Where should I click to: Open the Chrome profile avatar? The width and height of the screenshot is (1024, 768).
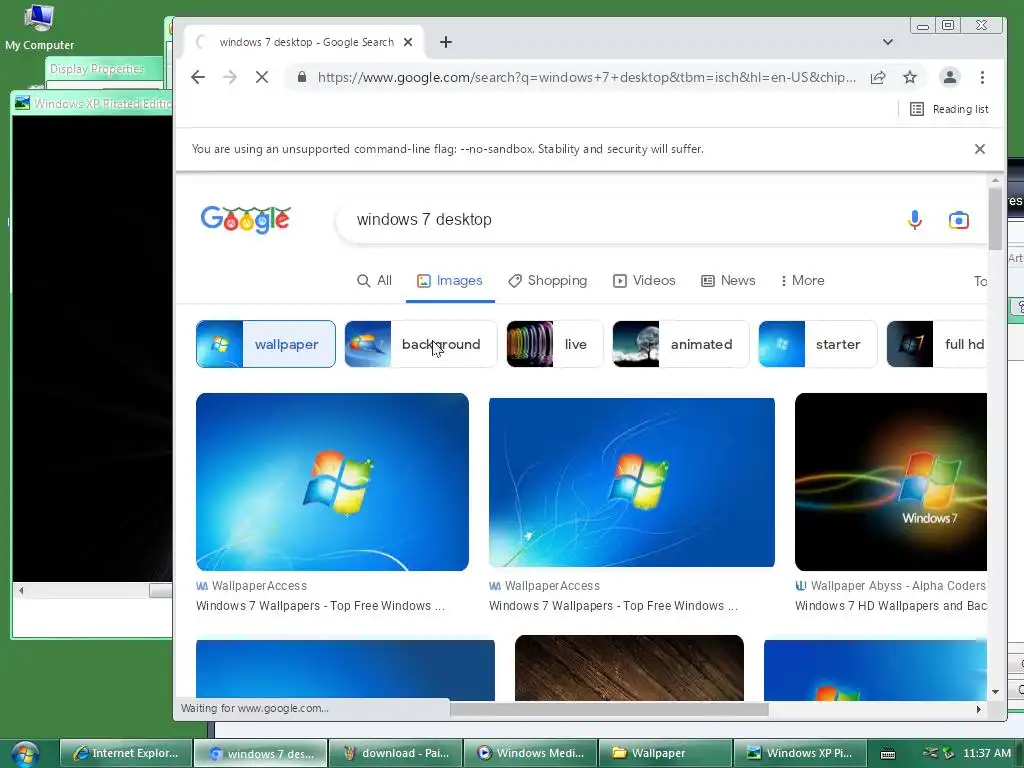(x=950, y=77)
